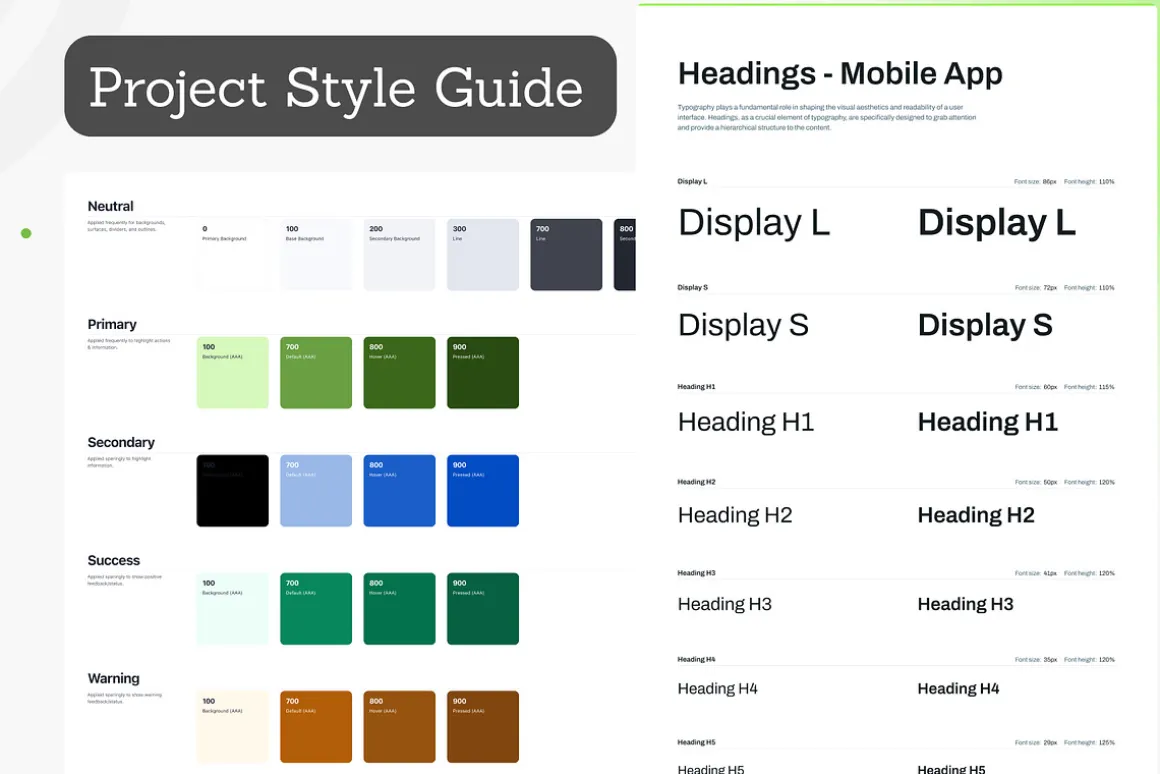Click the "Project Style Guide" title banner
The width and height of the screenshot is (1160, 774).
340,86
